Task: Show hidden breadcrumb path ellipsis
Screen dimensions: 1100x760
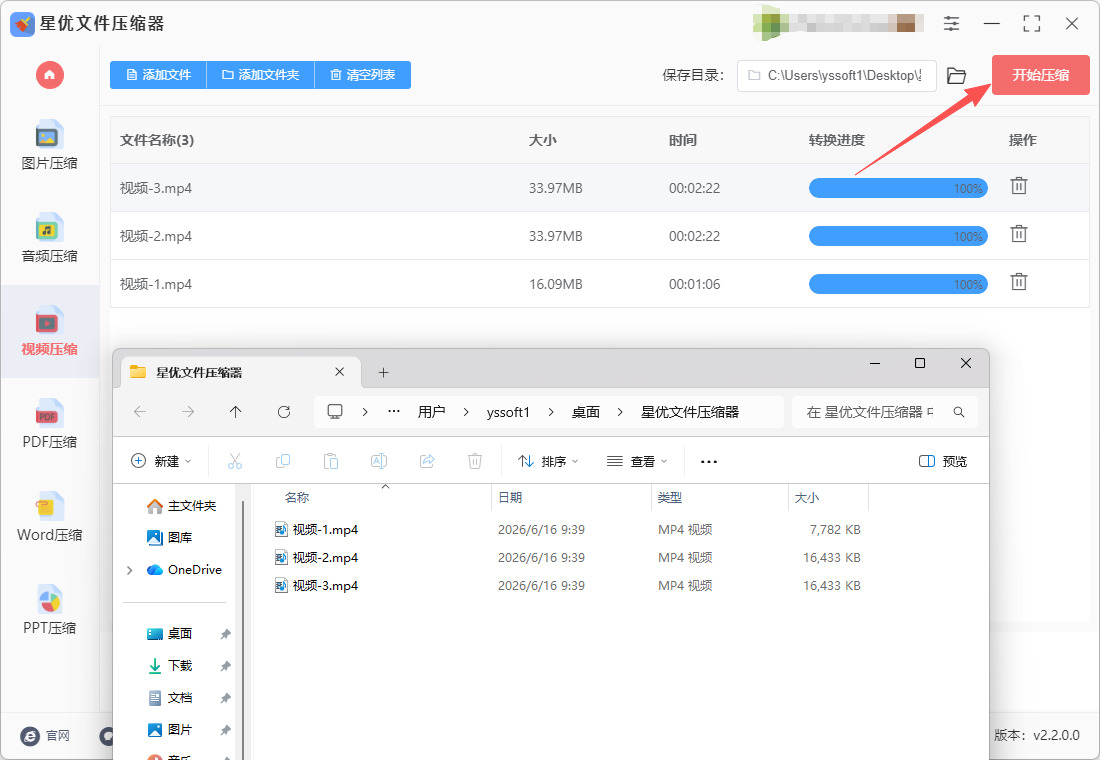Action: pyautogui.click(x=394, y=412)
